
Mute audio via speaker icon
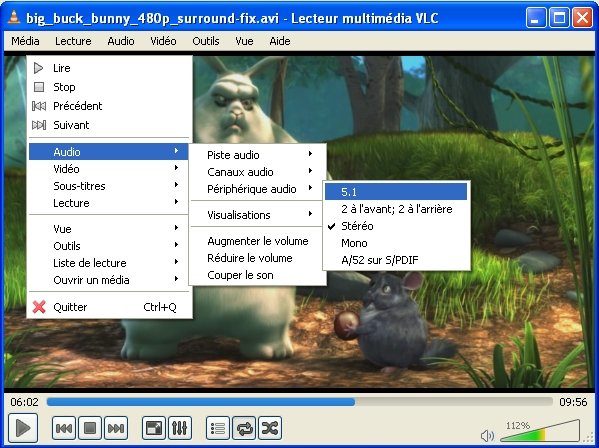pyautogui.click(x=487, y=435)
